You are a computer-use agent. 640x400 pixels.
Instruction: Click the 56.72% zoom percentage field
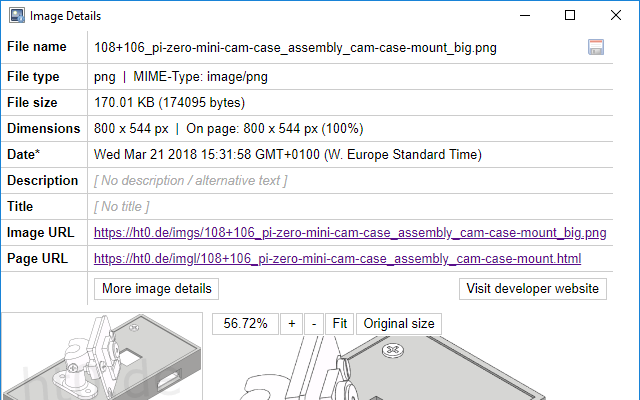pyautogui.click(x=246, y=323)
